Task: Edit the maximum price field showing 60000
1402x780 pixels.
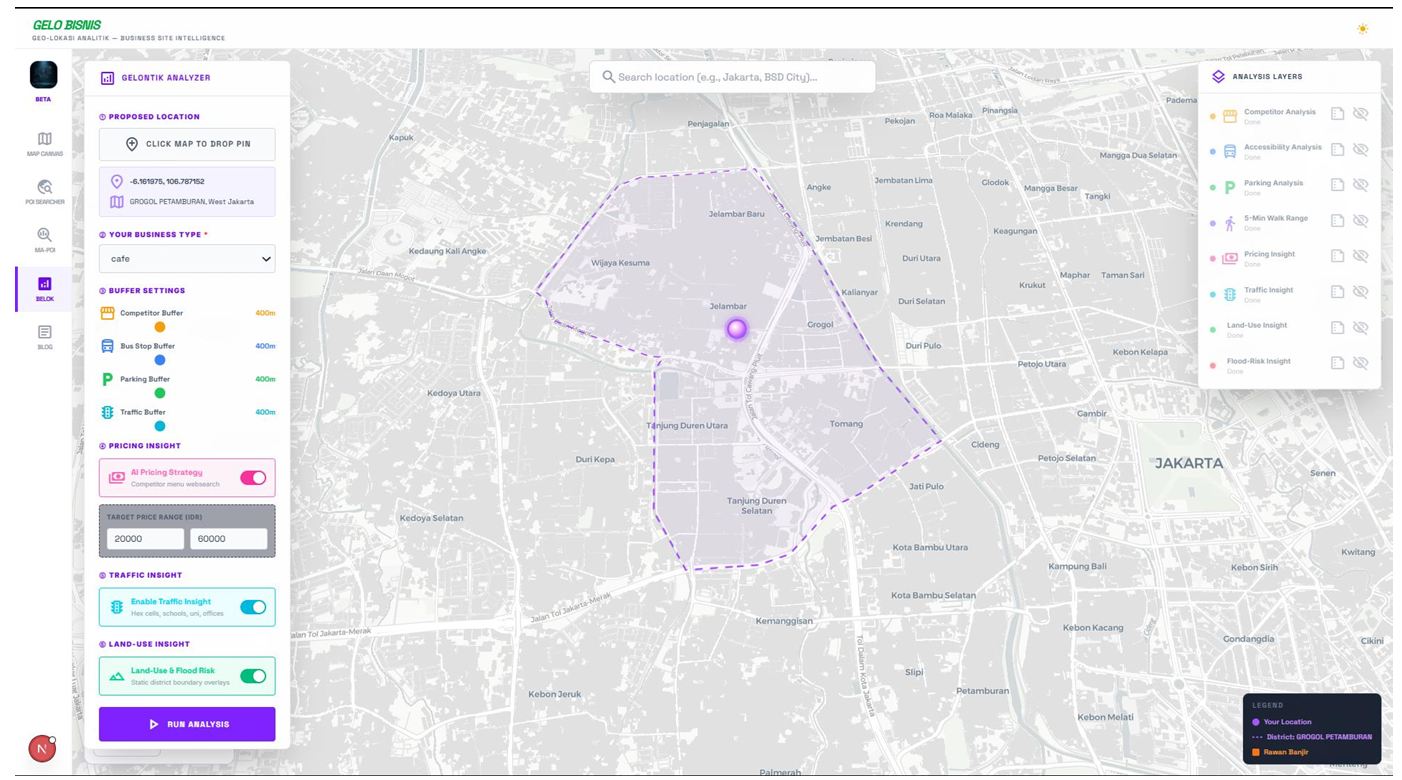Action: point(229,539)
